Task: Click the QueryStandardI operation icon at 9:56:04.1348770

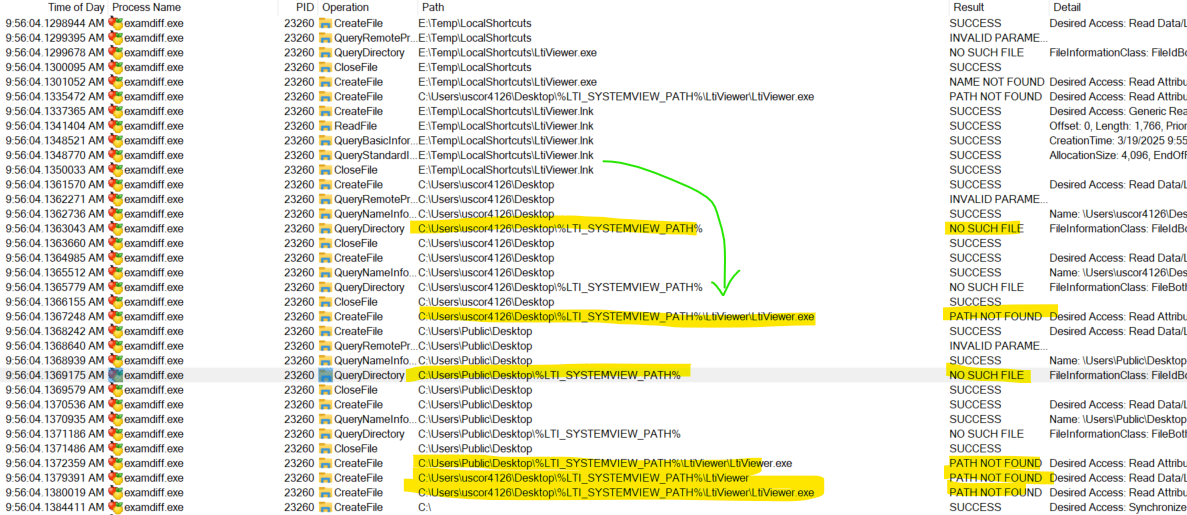Action: 325,155
